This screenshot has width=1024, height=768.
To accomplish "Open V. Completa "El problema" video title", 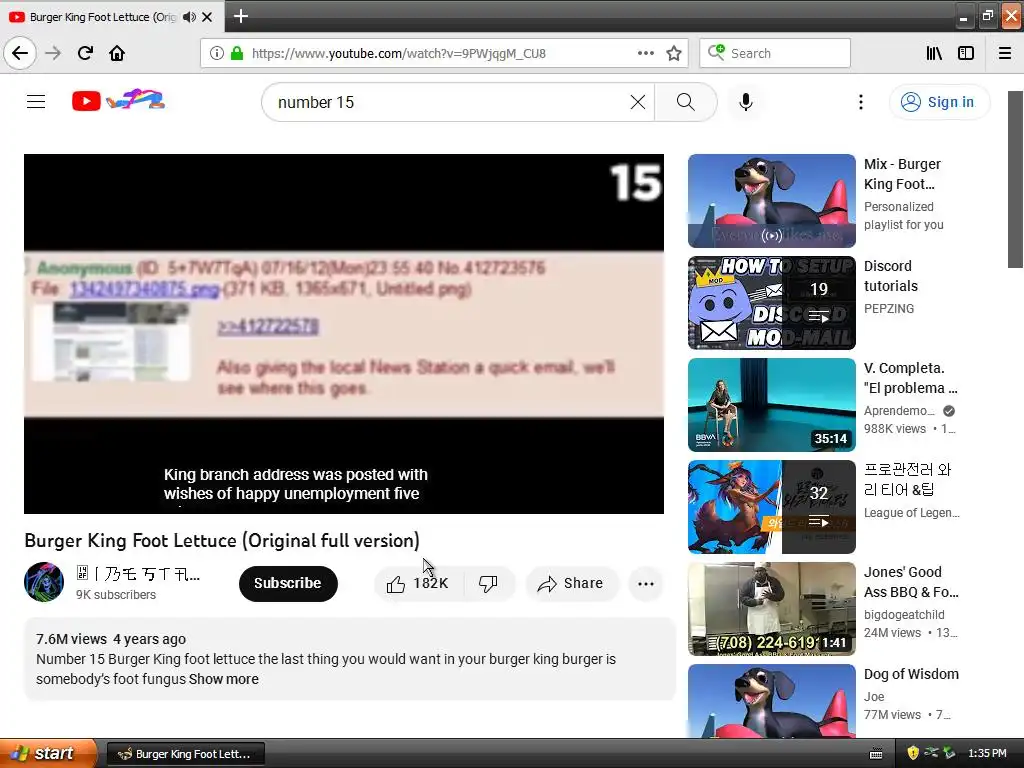I will pyautogui.click(x=910, y=377).
